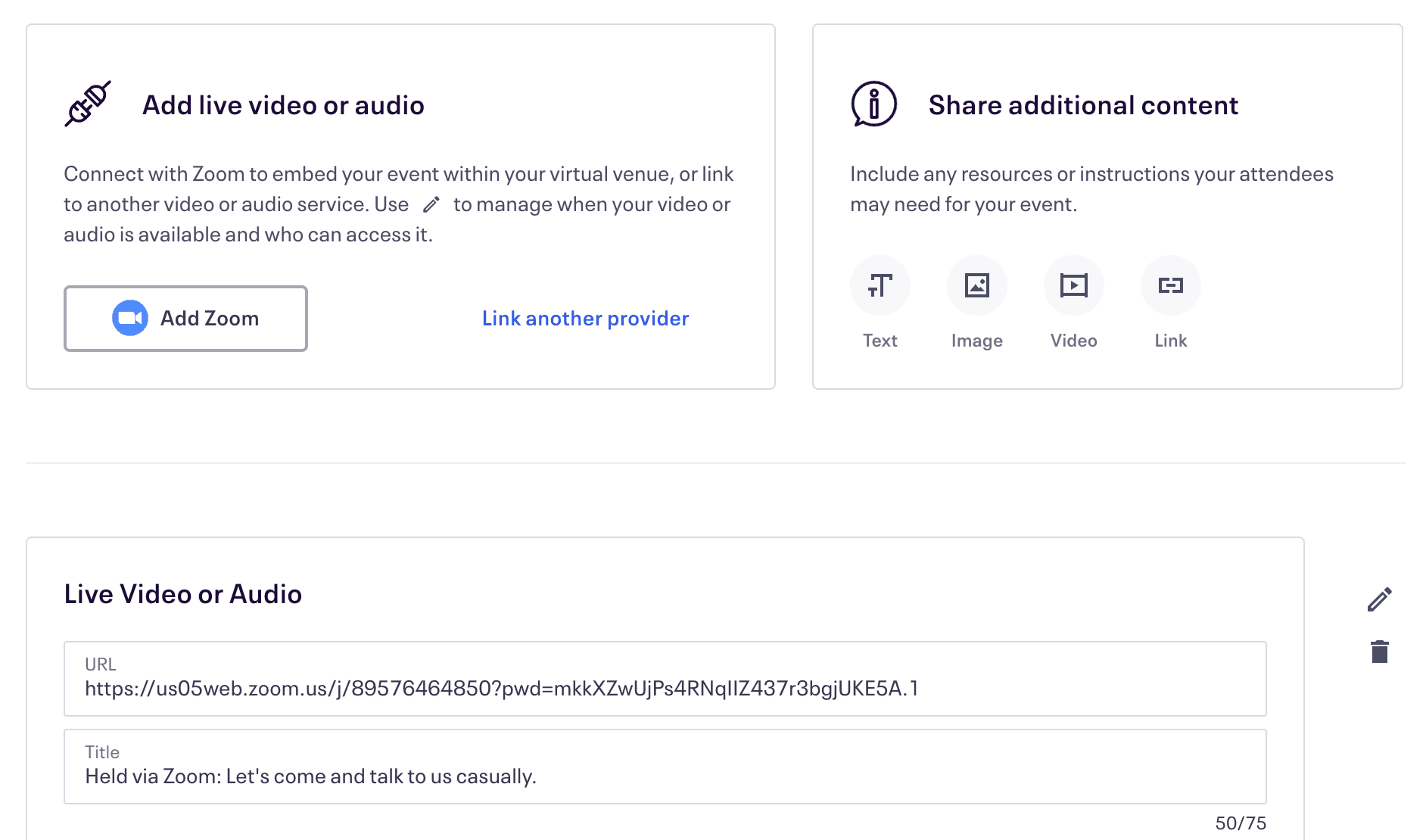
Task: Edit the Live Video or Audio section
Action: pos(1379,599)
